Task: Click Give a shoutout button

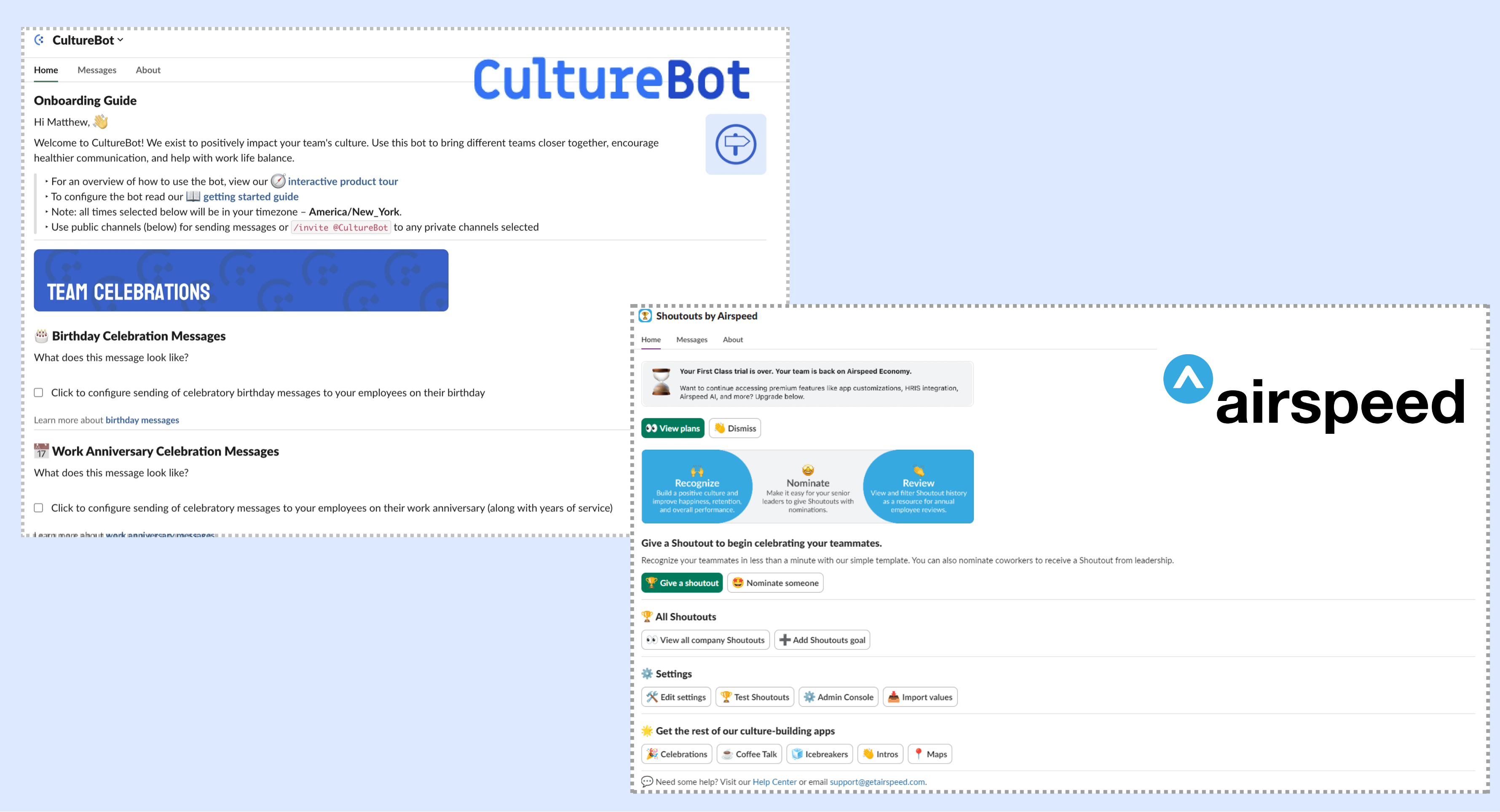Action: (x=682, y=582)
